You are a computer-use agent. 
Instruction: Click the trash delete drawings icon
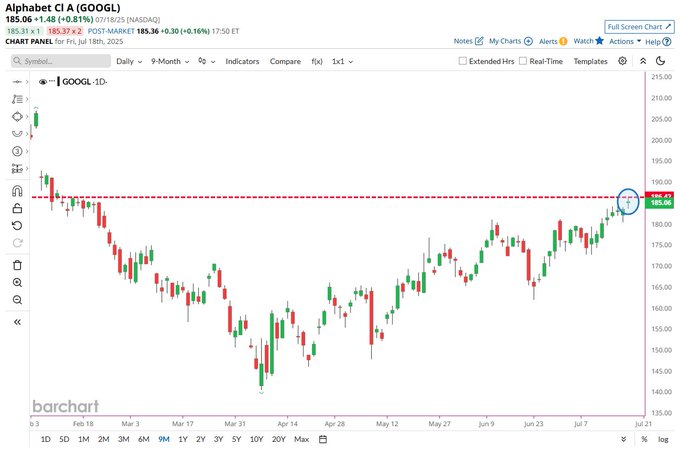[x=17, y=265]
